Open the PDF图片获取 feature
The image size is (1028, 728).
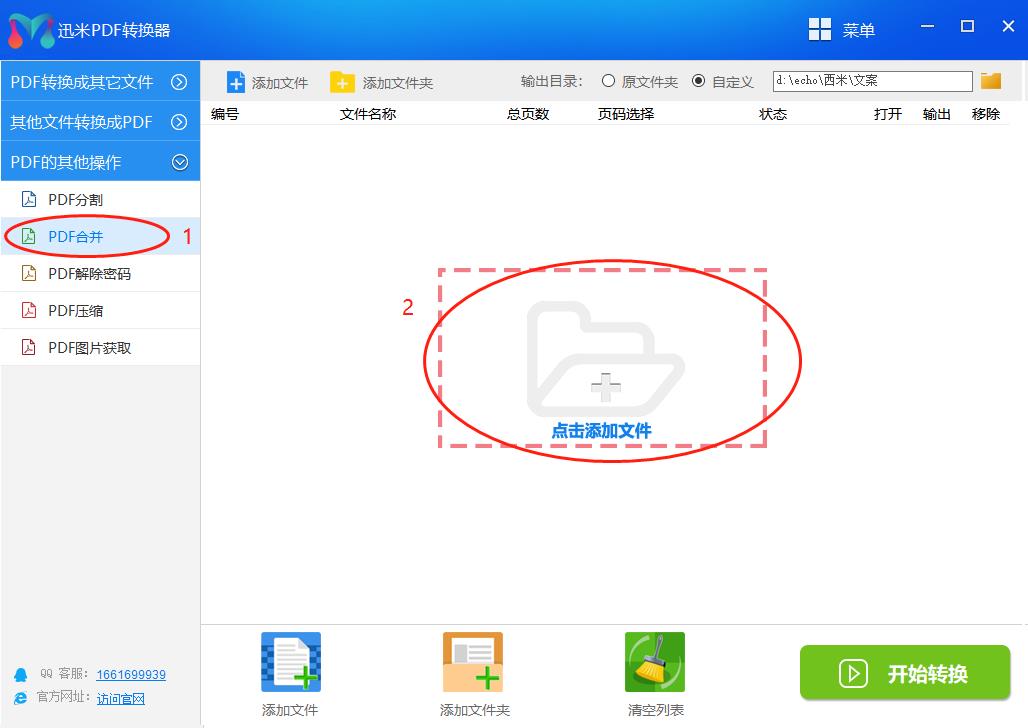click(90, 347)
